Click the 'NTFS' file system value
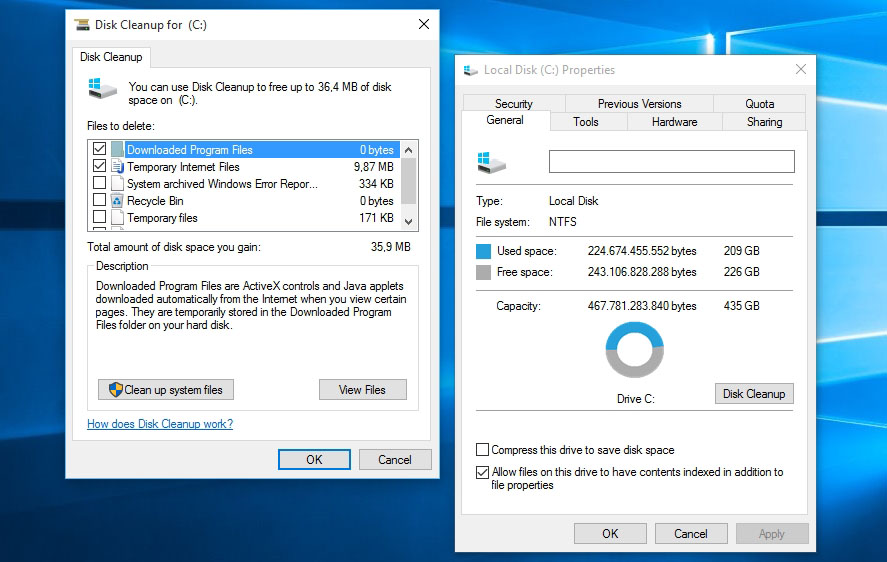This screenshot has height=562, width=887. (x=563, y=222)
